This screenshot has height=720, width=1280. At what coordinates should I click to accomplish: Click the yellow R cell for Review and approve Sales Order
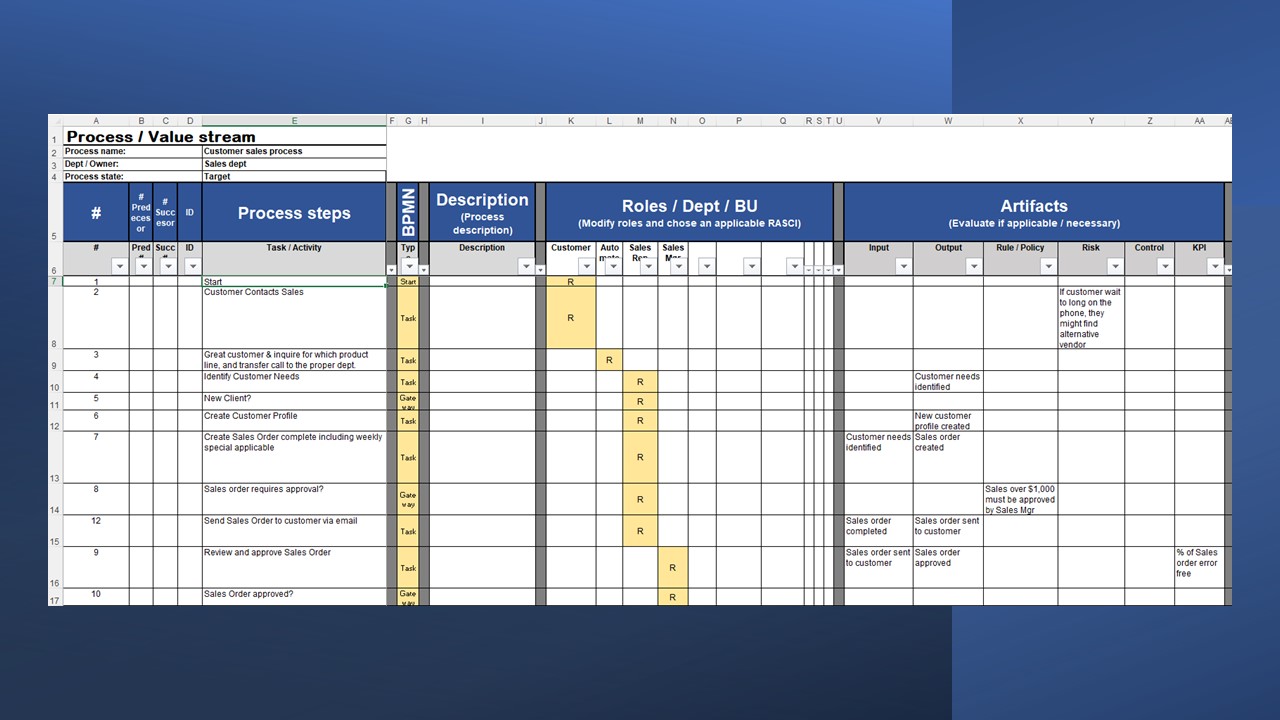click(x=673, y=567)
